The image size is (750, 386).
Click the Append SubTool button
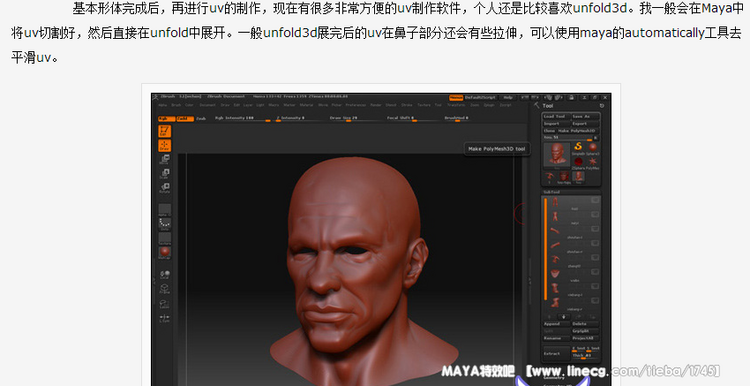point(556,324)
